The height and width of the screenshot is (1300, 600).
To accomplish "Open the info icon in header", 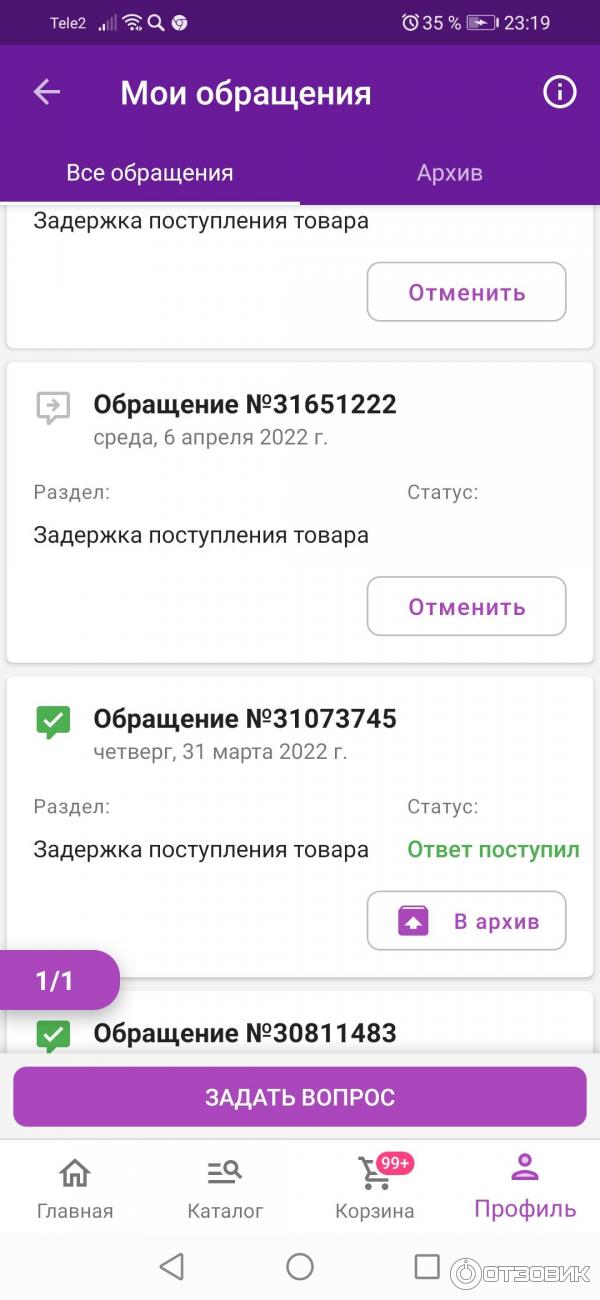I will [559, 93].
